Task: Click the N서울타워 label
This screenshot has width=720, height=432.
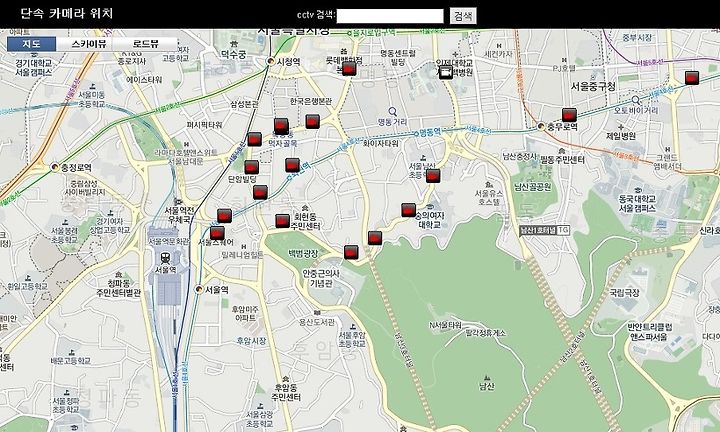Action: click(x=445, y=325)
